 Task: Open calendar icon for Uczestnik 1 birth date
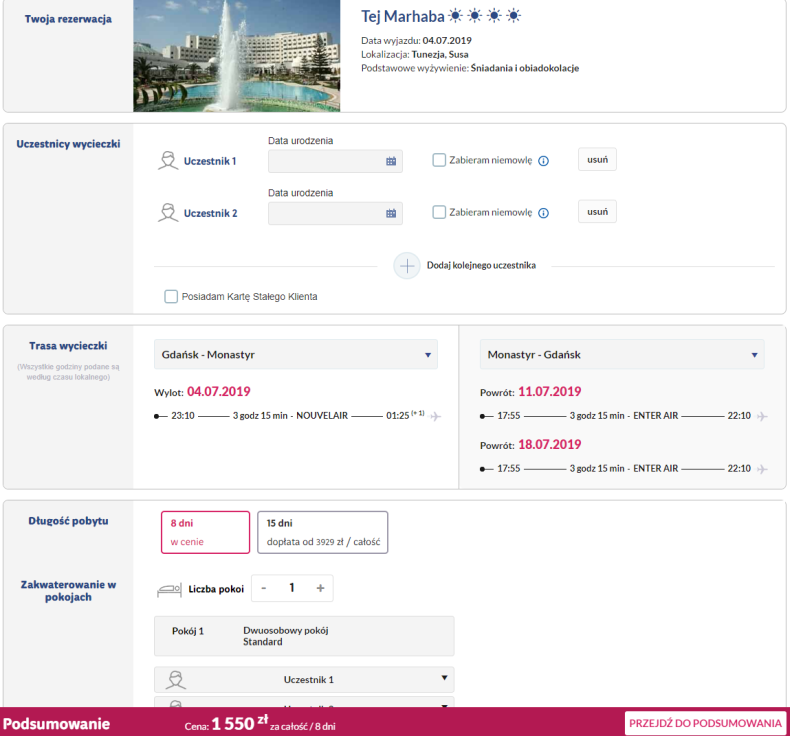(391, 161)
